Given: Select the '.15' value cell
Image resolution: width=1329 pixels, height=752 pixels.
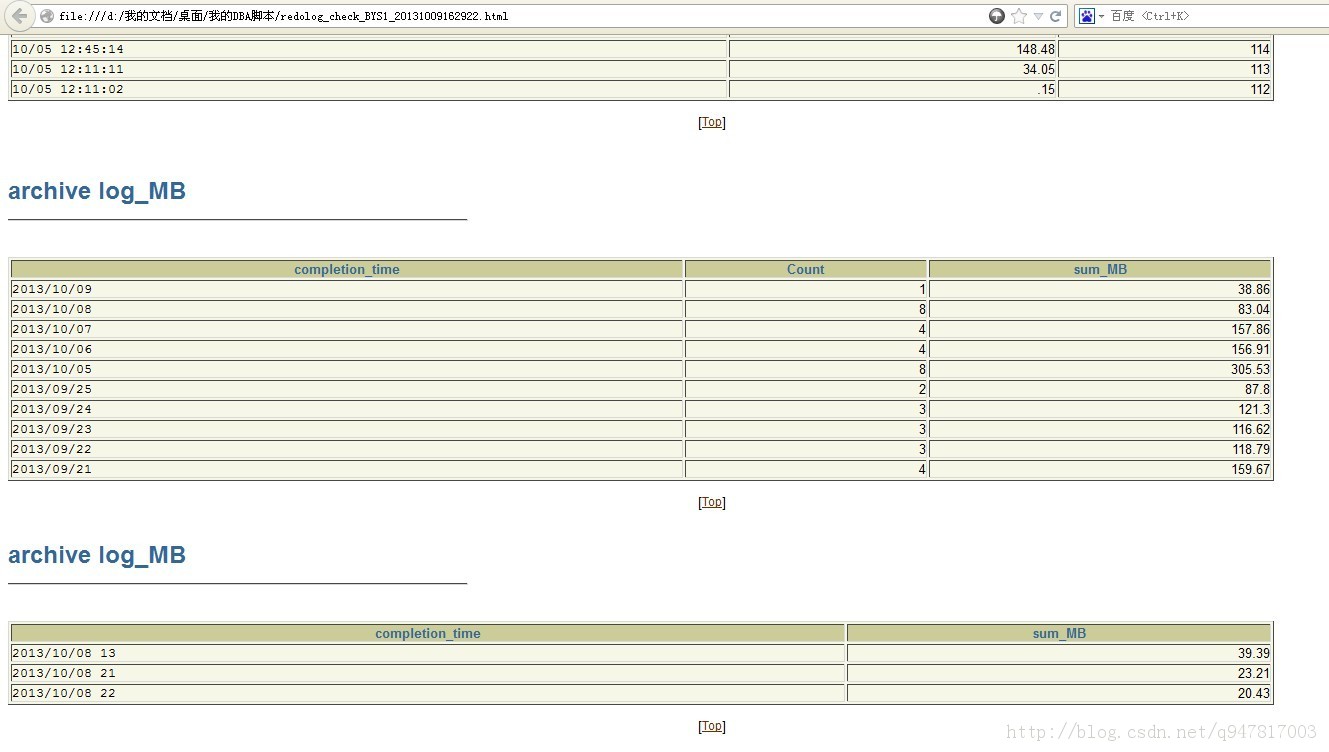Looking at the screenshot, I should [893, 89].
